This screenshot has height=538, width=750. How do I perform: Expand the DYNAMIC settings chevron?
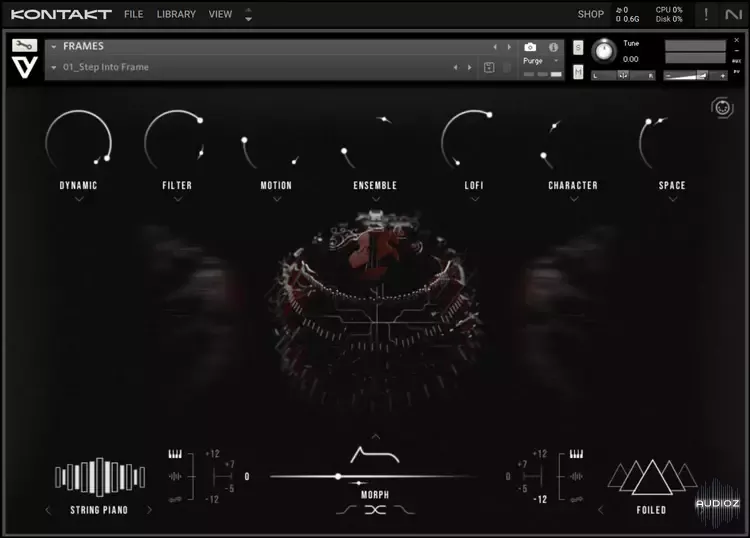(x=79, y=199)
